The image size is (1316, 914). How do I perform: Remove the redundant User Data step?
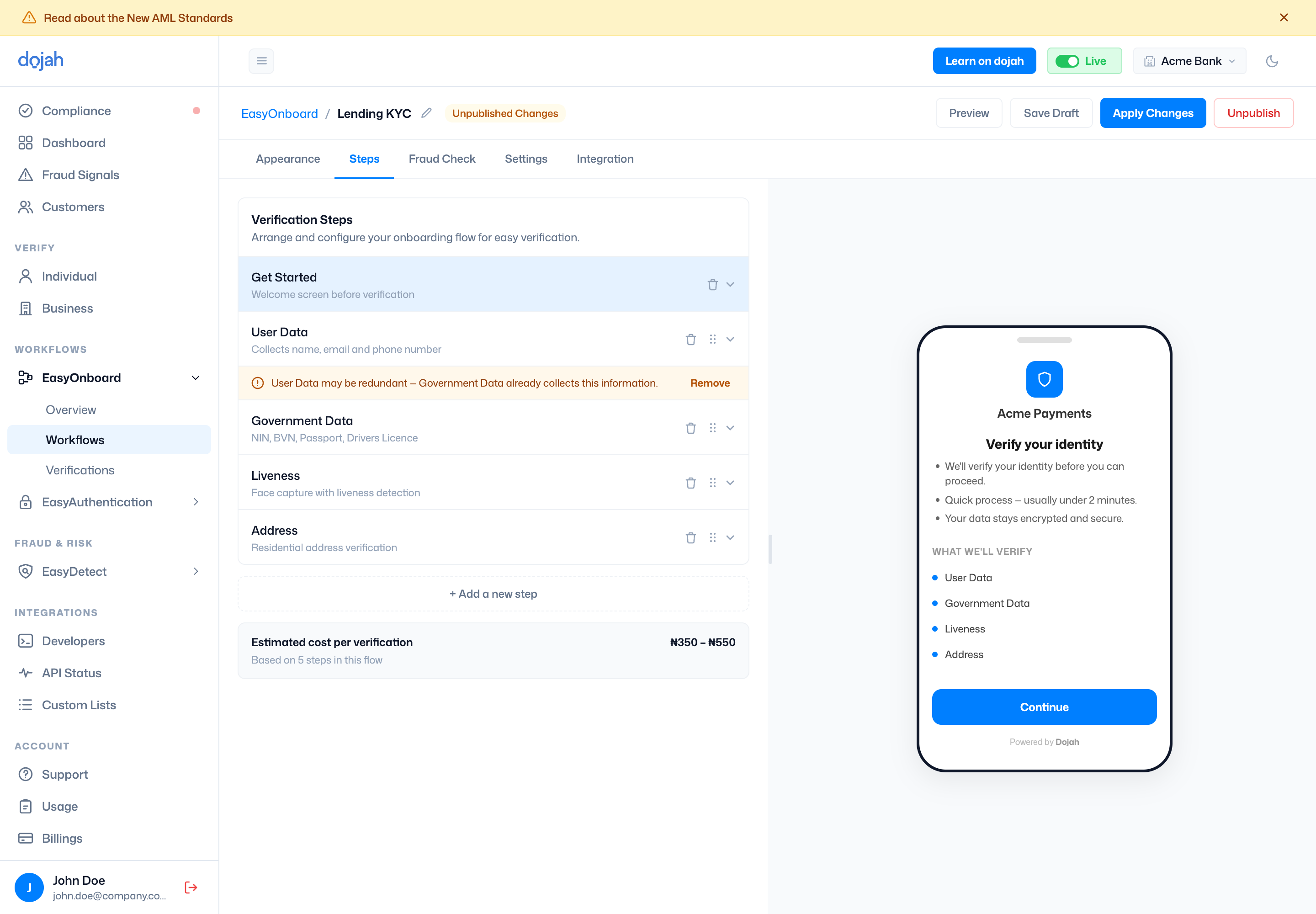(709, 383)
